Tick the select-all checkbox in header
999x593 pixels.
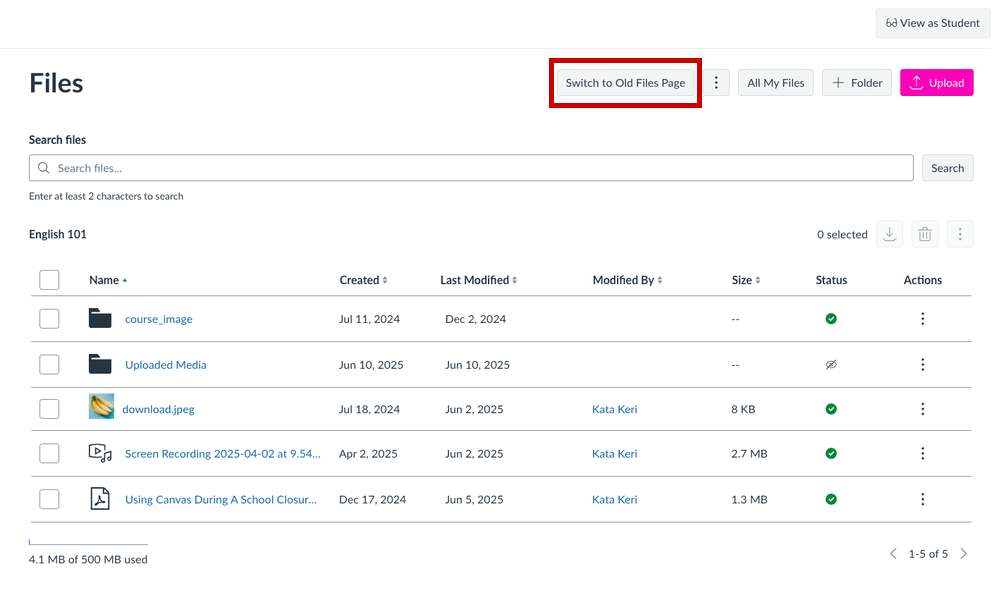coord(49,280)
